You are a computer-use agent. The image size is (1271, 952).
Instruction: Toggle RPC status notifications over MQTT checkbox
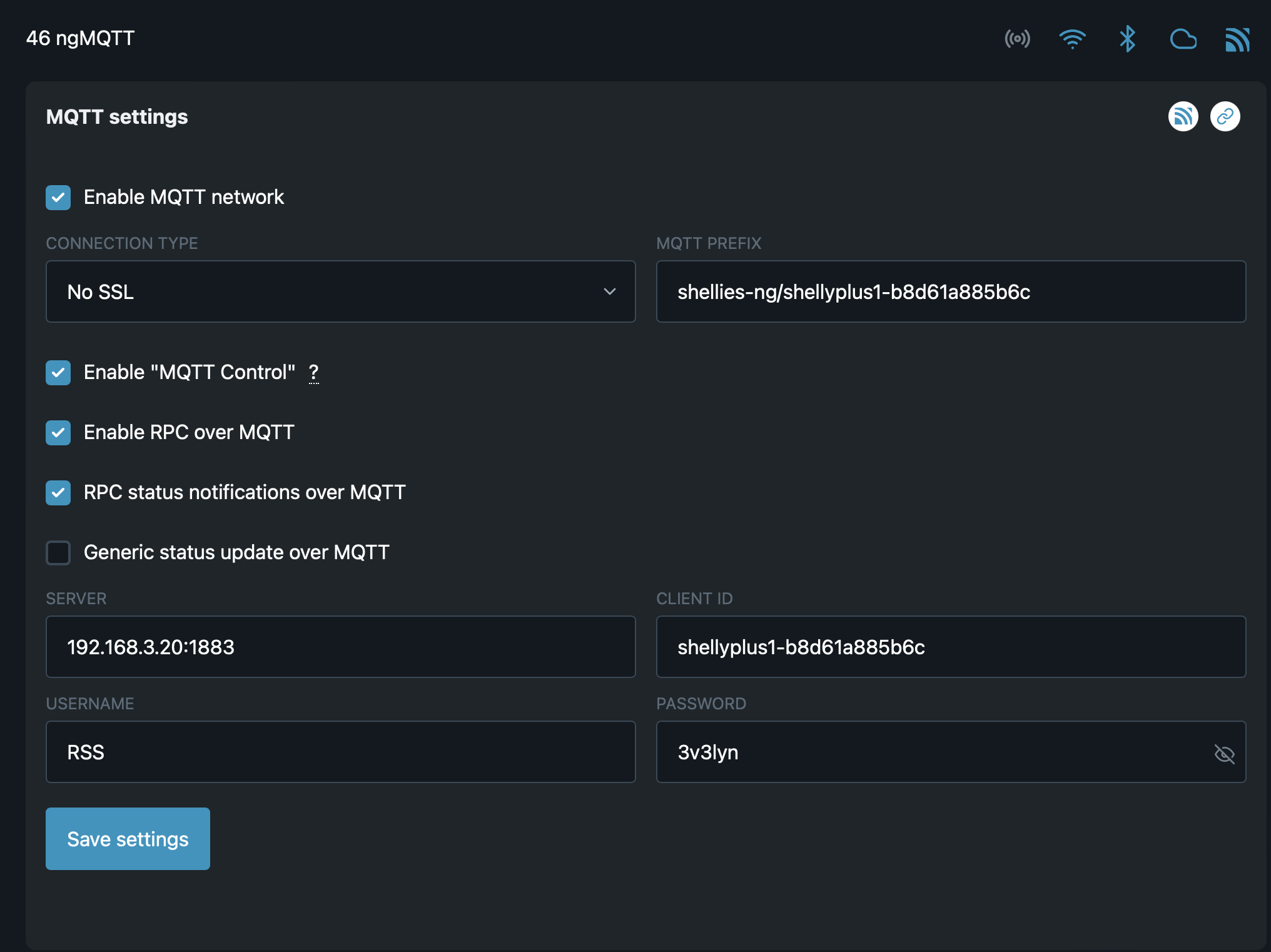pyautogui.click(x=58, y=493)
